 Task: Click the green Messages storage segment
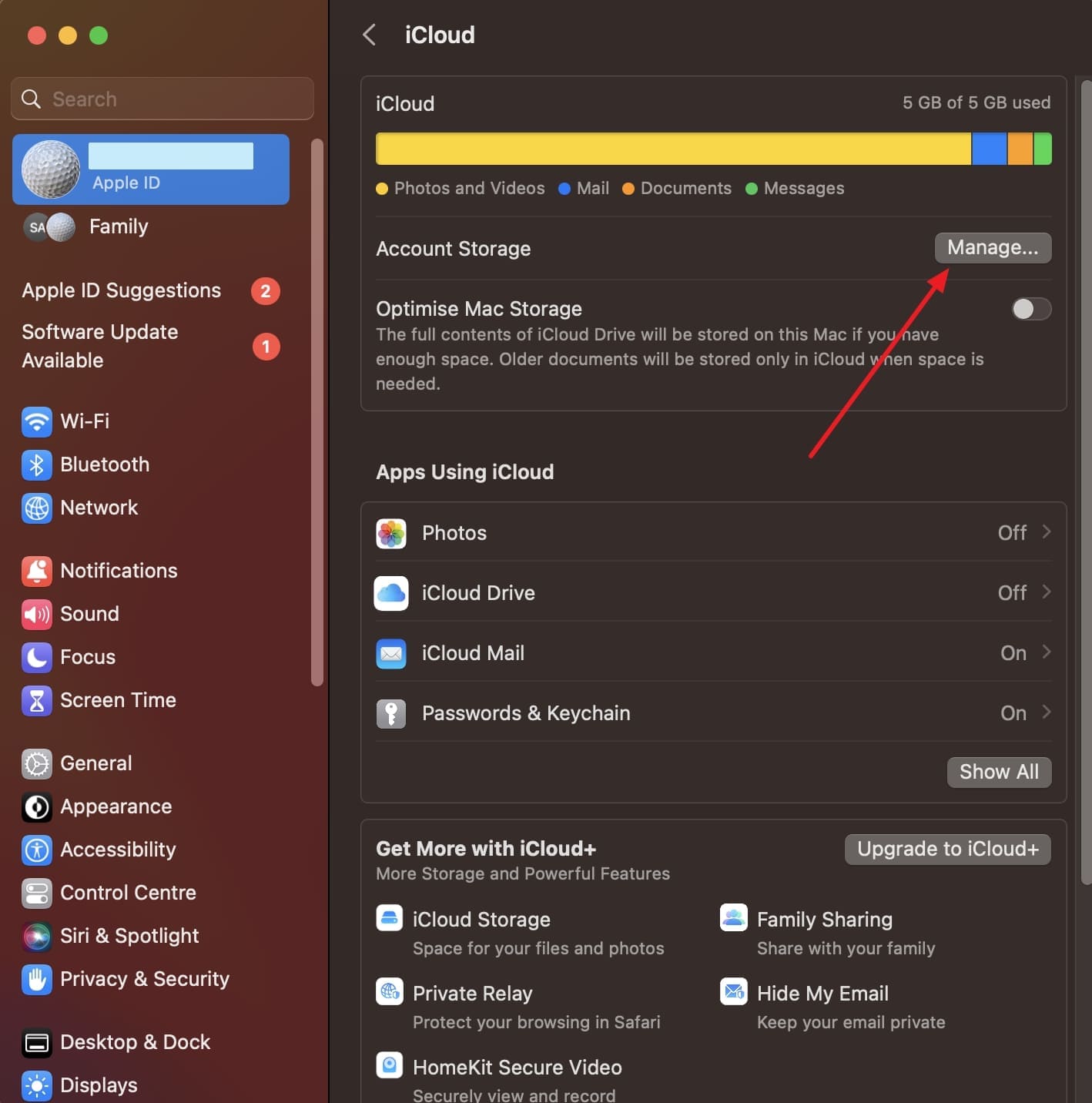1043,149
